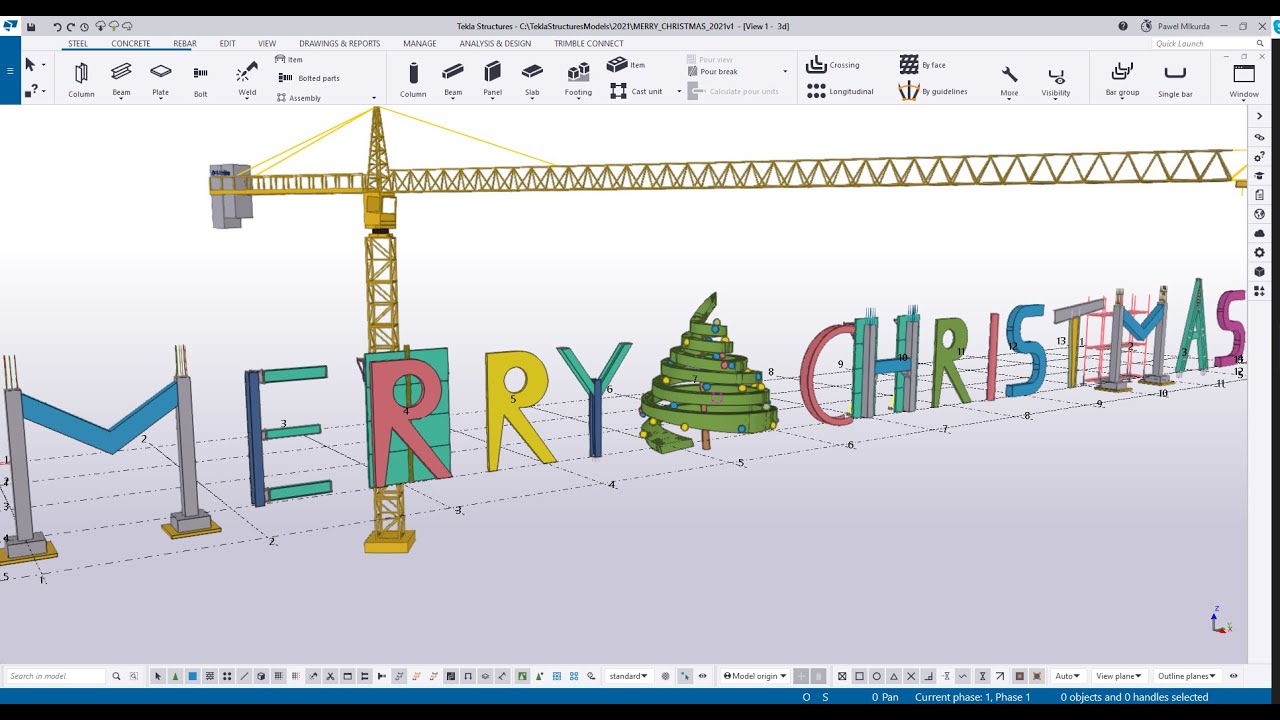The image size is (1280, 720).
Task: Choose rebar By guidelines
Action: coord(933,91)
